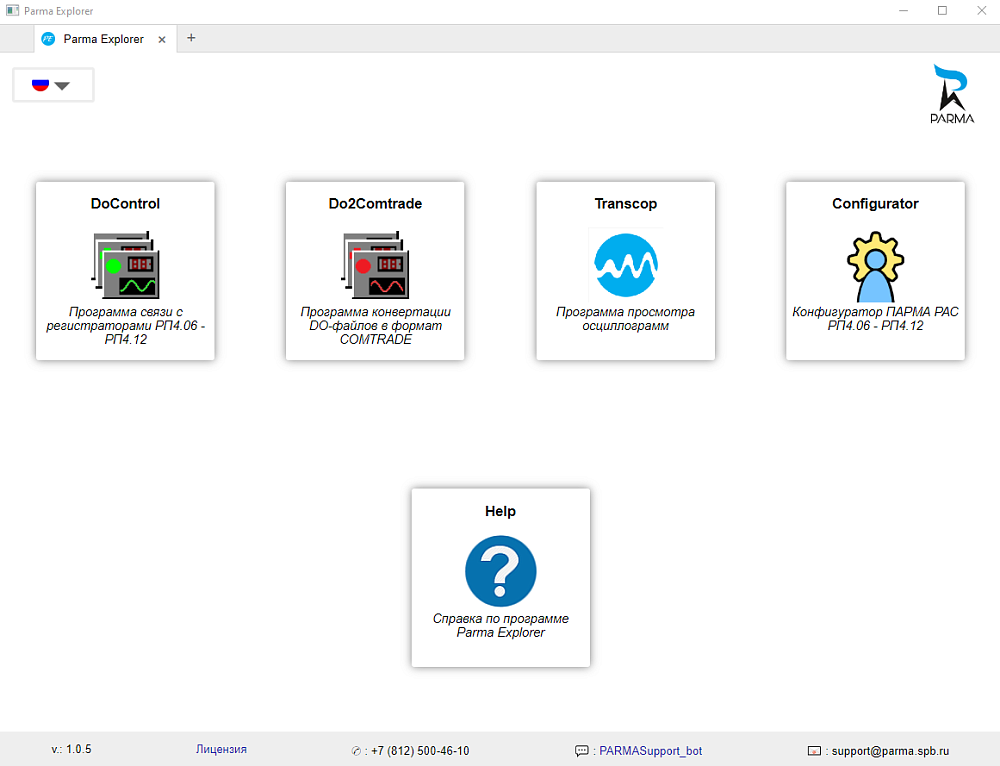This screenshot has height=766, width=1000.
Task: Minimize the Parma Explorer window
Action: pyautogui.click(x=903, y=11)
